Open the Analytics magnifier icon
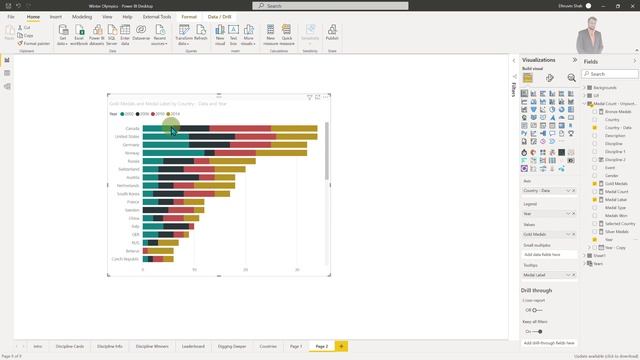Image resolution: width=640 pixels, height=360 pixels. point(571,78)
